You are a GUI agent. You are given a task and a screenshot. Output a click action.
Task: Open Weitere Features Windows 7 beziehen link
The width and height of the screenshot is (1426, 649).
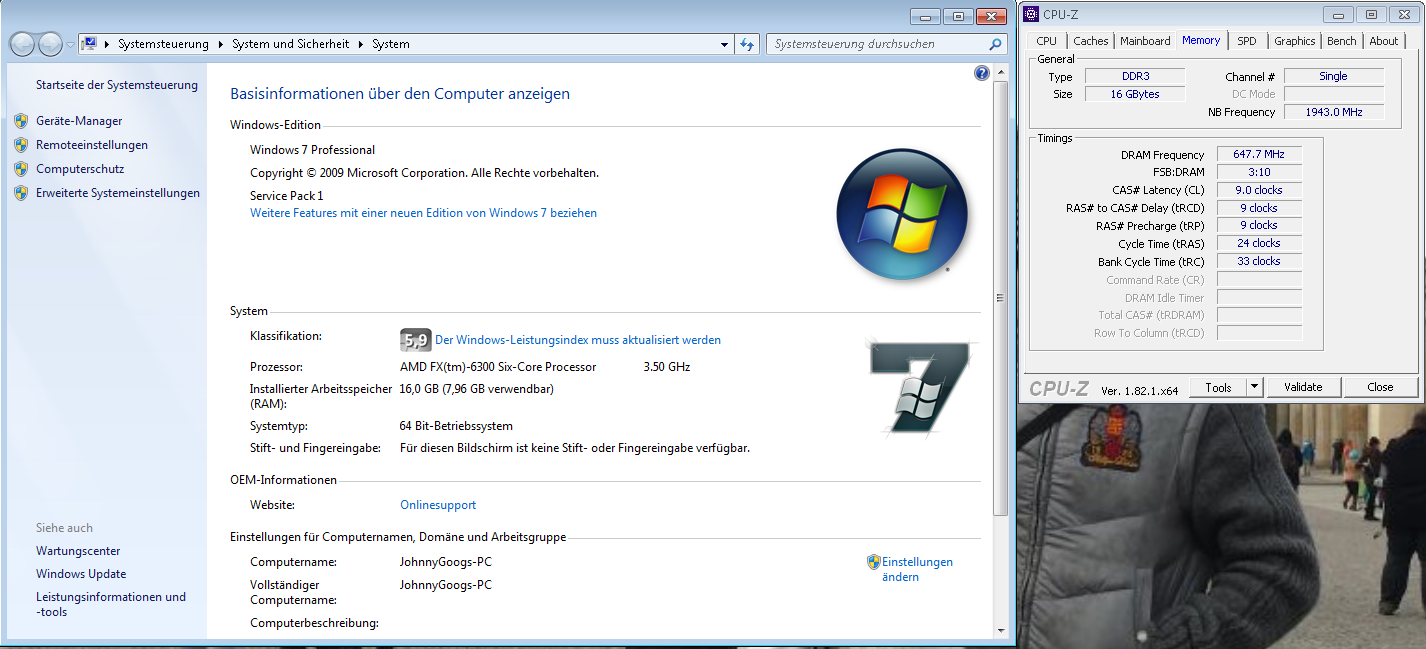(423, 213)
